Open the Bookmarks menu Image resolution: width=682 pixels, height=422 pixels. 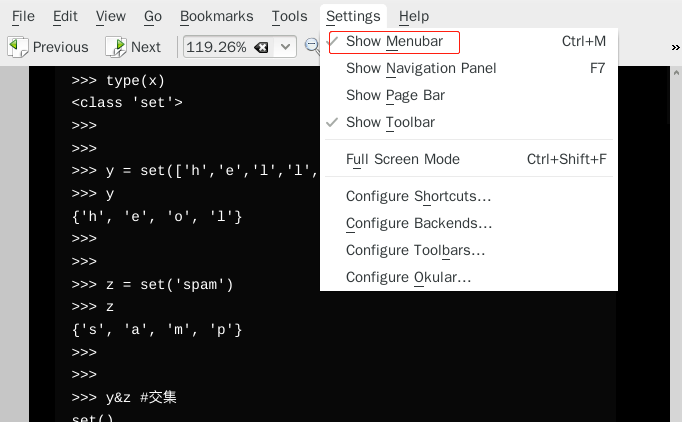[x=216, y=17]
